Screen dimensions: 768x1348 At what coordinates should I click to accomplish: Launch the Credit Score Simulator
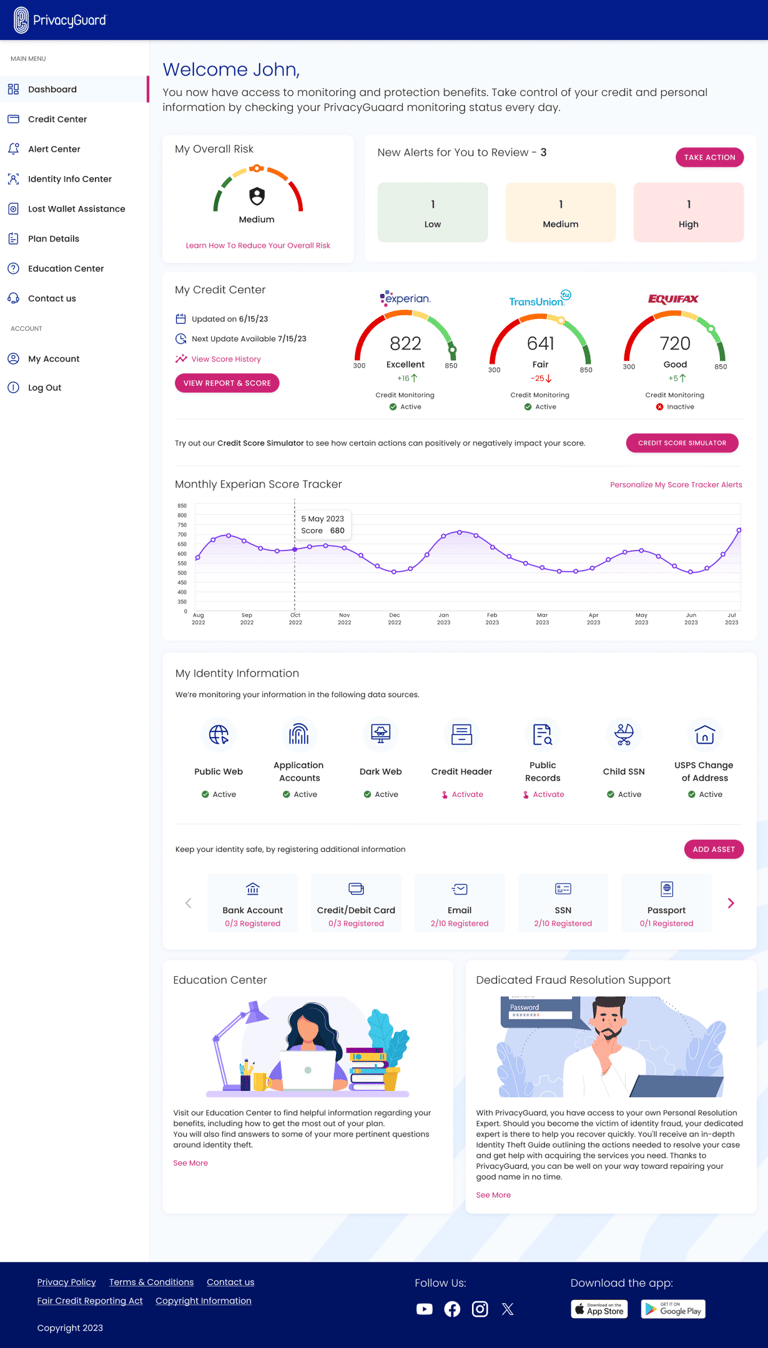coord(682,443)
